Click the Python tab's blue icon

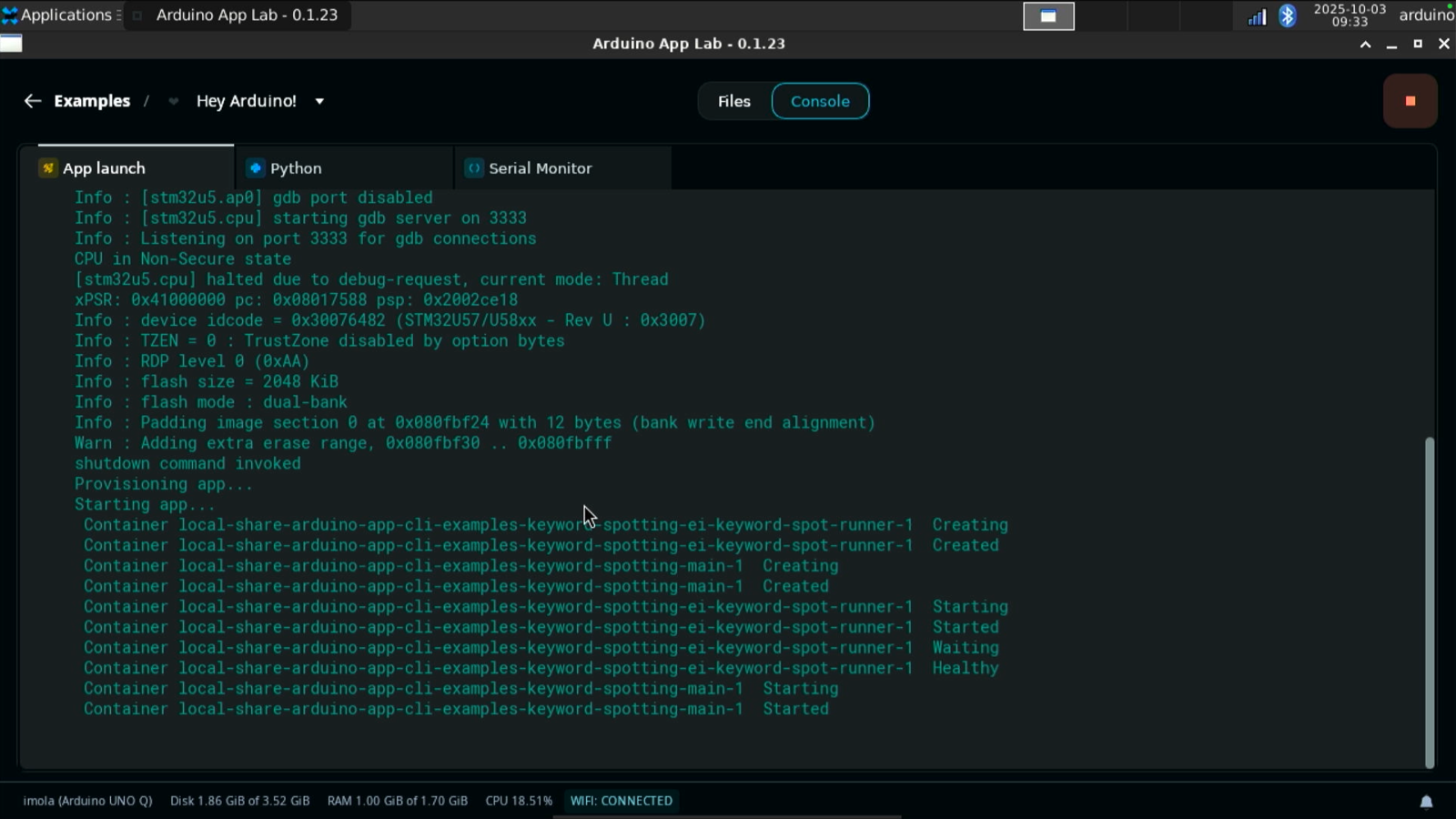point(256,168)
